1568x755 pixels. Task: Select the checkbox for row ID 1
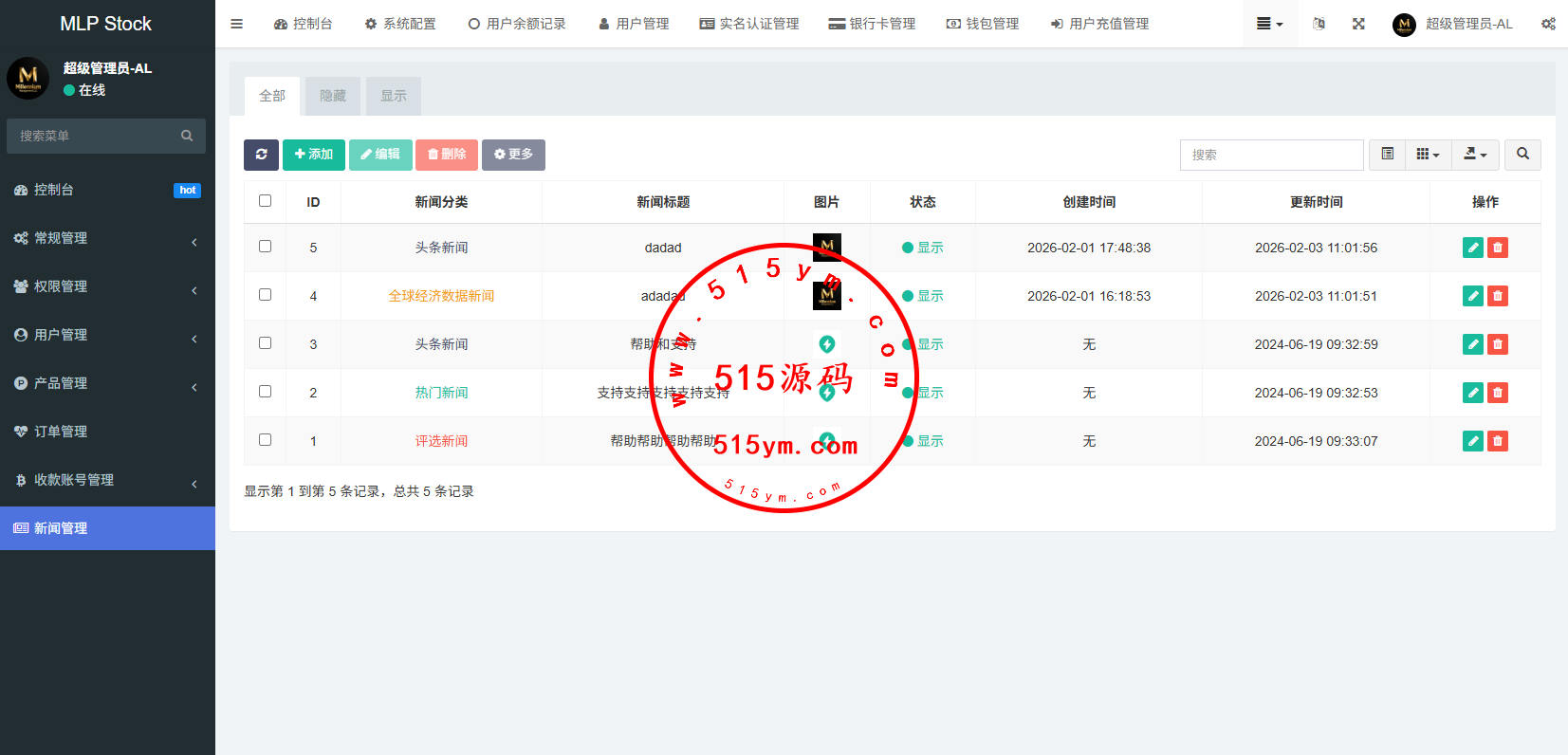[266, 440]
